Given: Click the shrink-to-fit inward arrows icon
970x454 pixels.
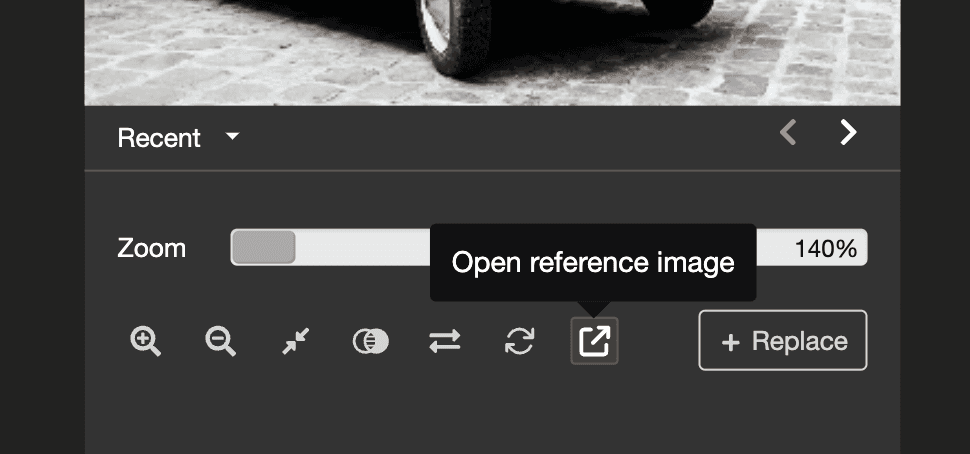Looking at the screenshot, I should 295,341.
